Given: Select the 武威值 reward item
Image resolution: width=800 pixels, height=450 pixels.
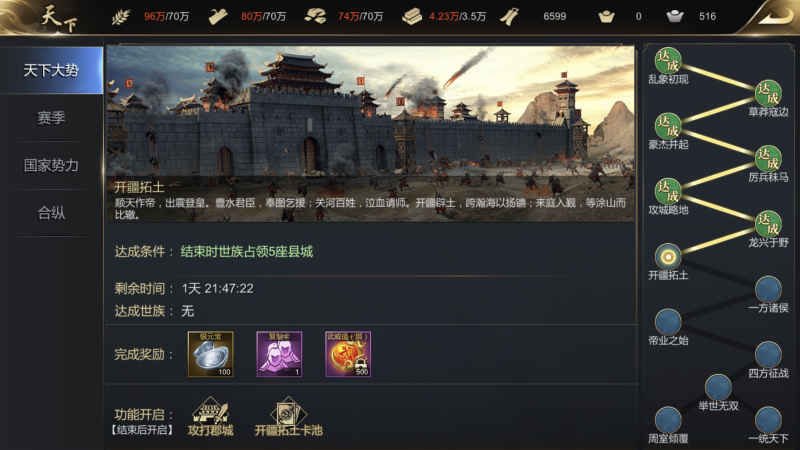Looking at the screenshot, I should (348, 354).
